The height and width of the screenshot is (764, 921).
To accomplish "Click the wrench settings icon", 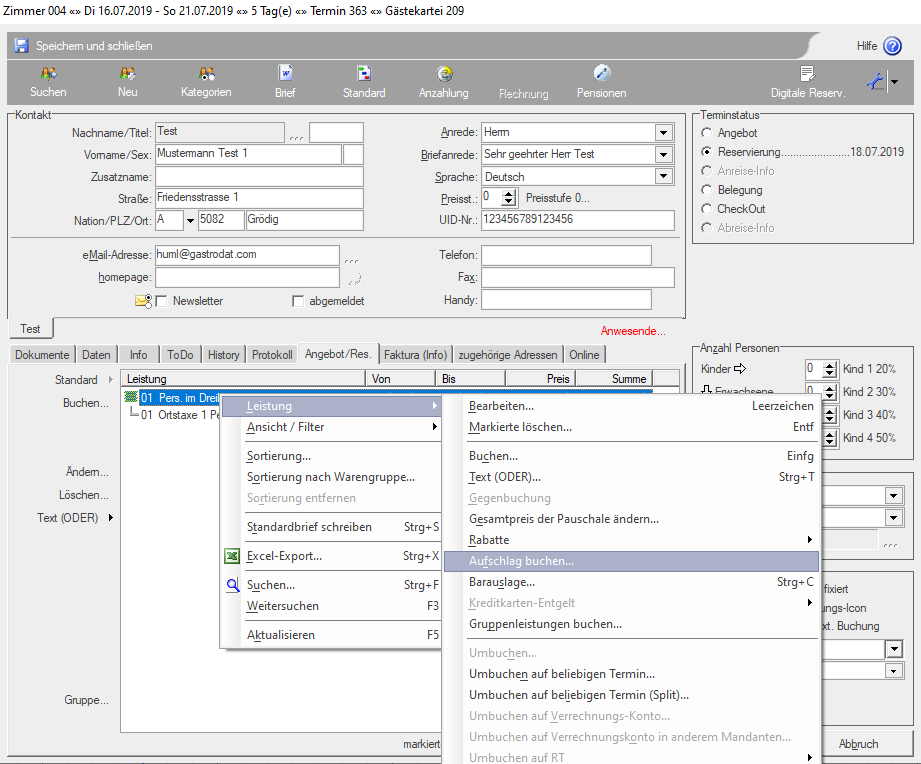I will click(x=876, y=82).
